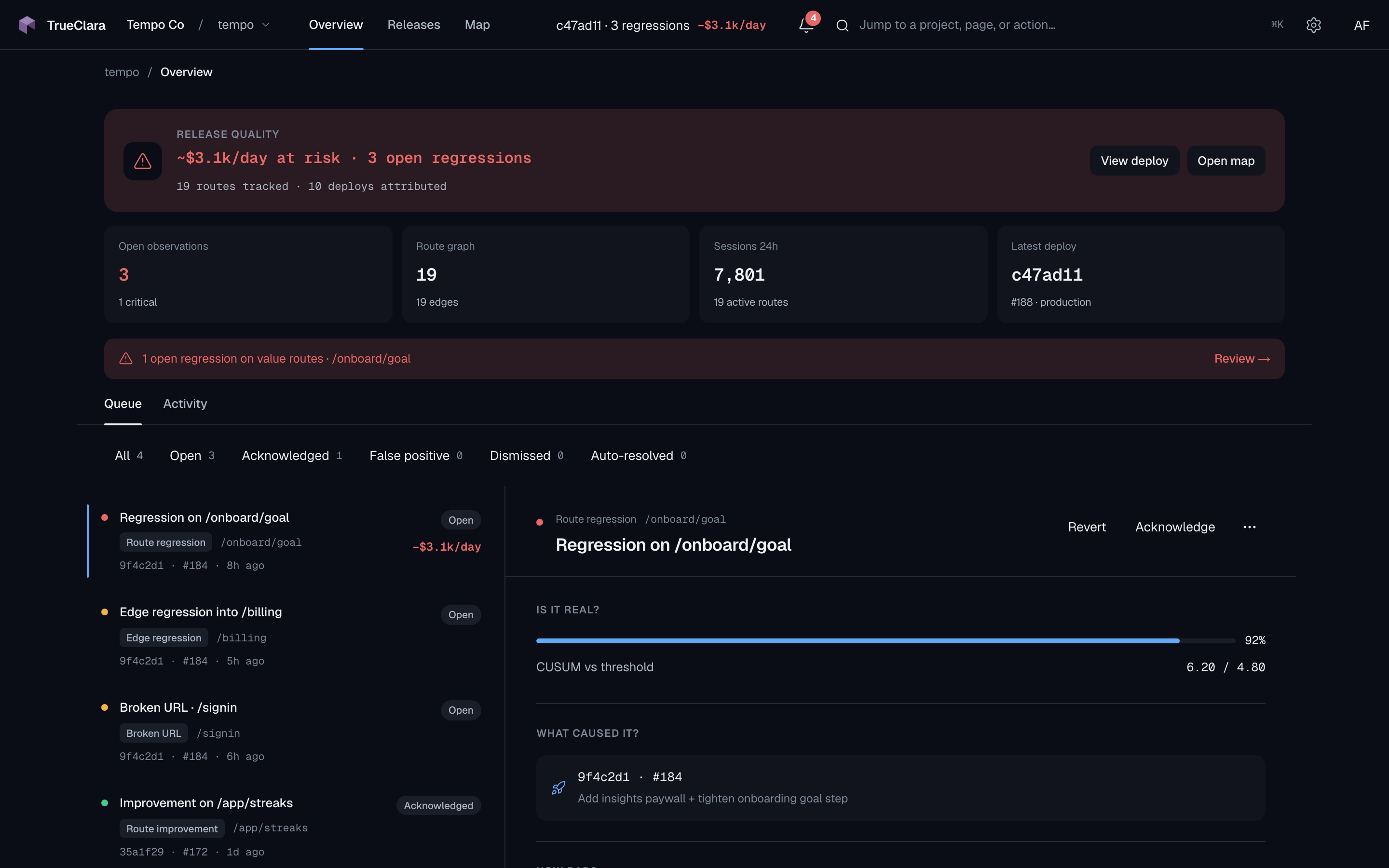
Task: Select the Broken URL · /signin queue item
Action: click(292, 732)
